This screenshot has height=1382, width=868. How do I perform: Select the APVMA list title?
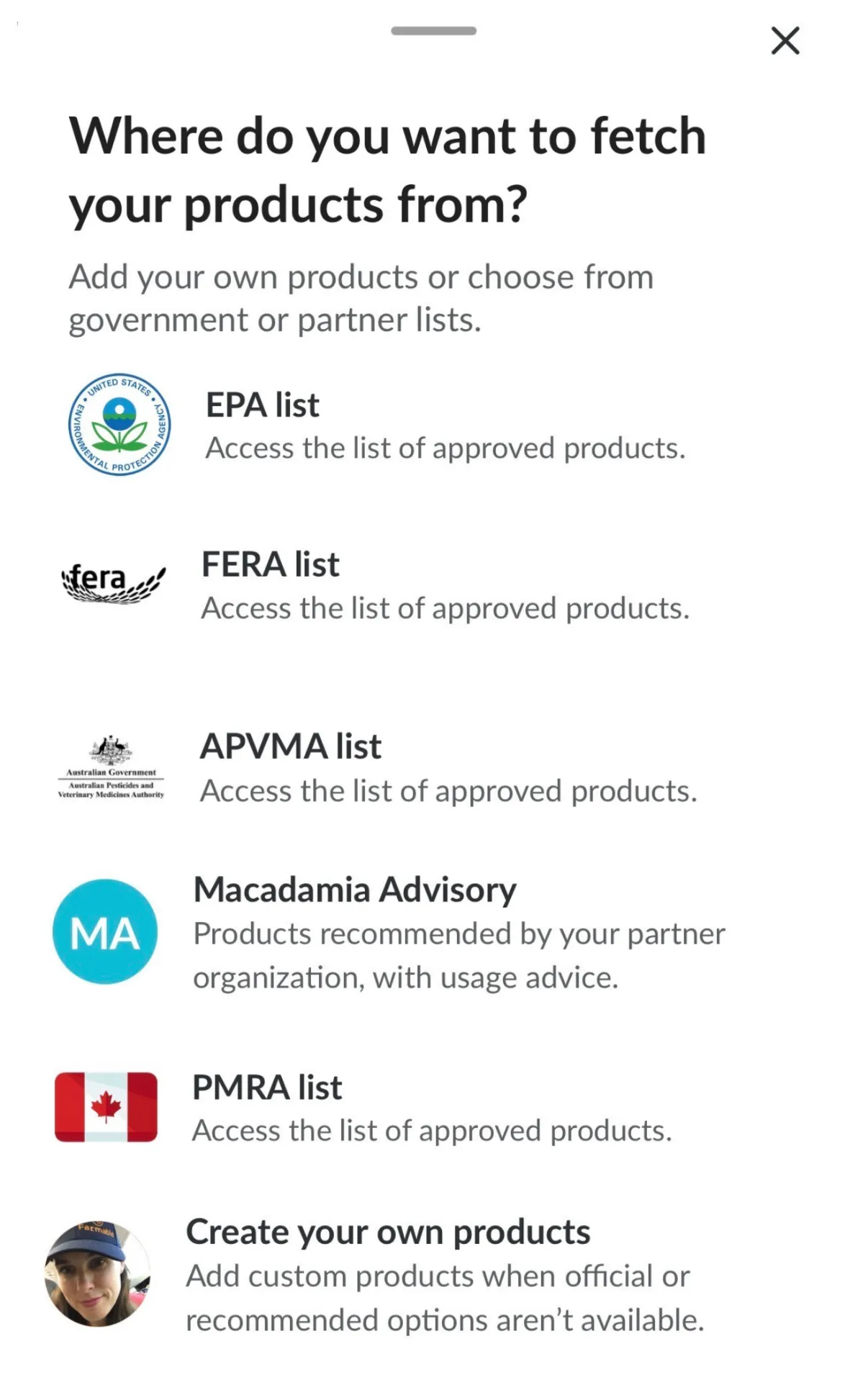pyautogui.click(x=291, y=746)
